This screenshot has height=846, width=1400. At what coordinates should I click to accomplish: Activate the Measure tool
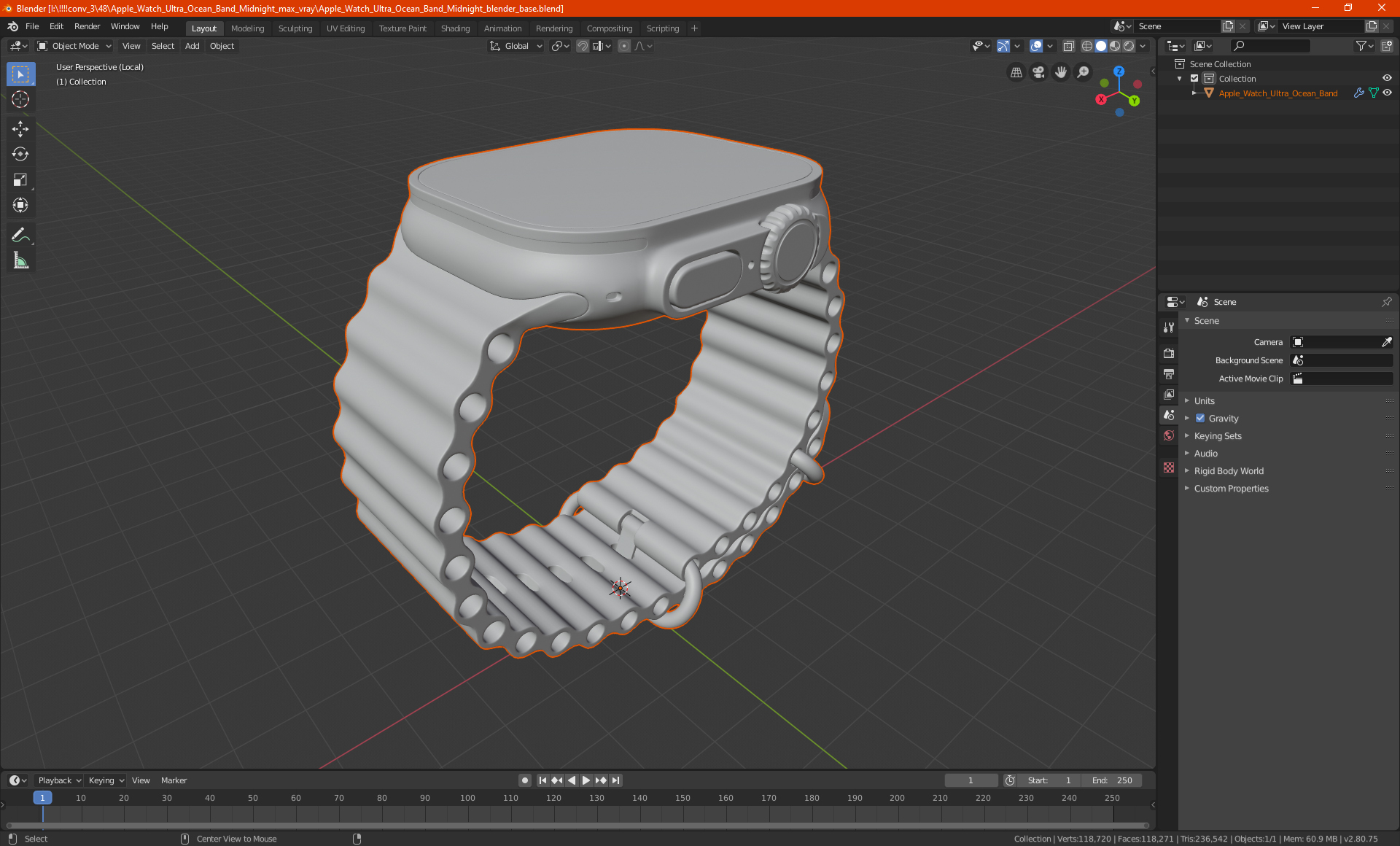(x=20, y=260)
